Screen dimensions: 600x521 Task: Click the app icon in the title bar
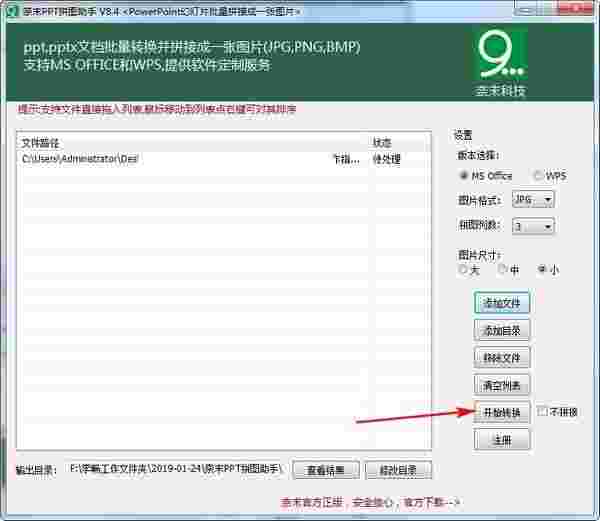[x=11, y=11]
